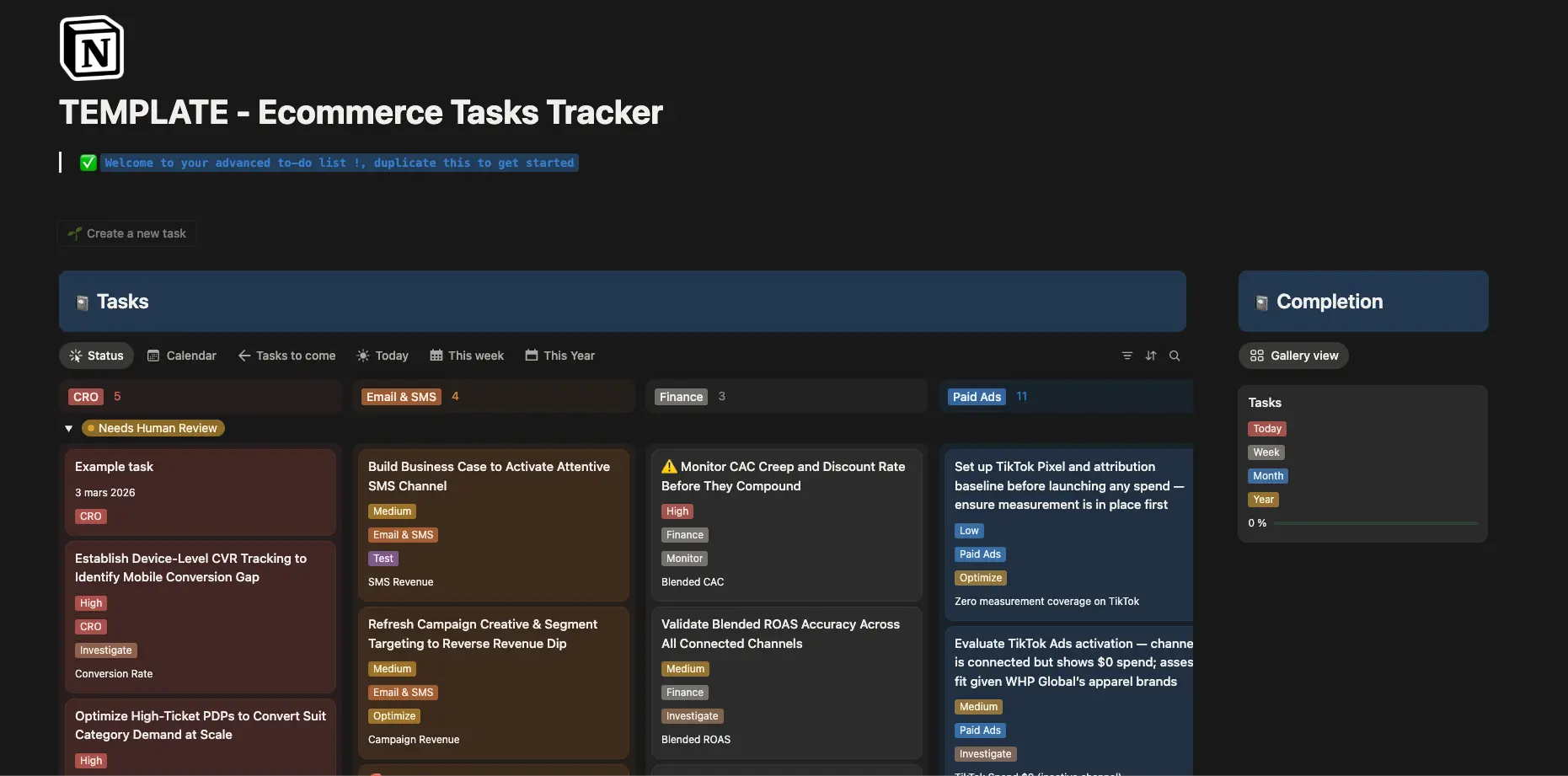Click the count 11 beside Paid Ads

pos(1021,396)
